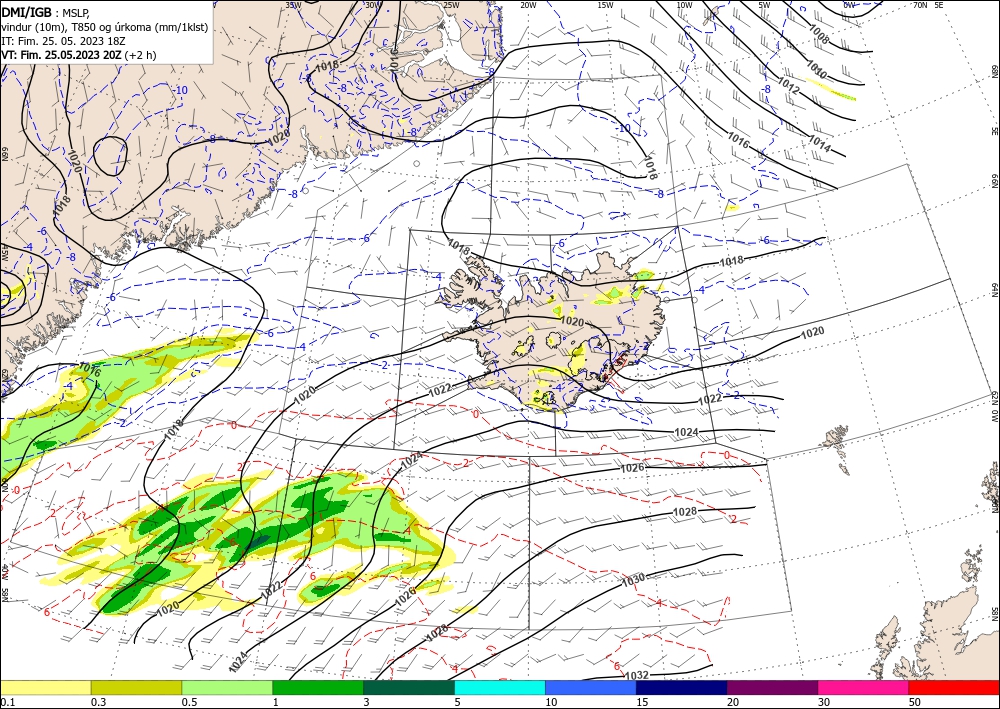Click the '15W' longitude label

606,5
